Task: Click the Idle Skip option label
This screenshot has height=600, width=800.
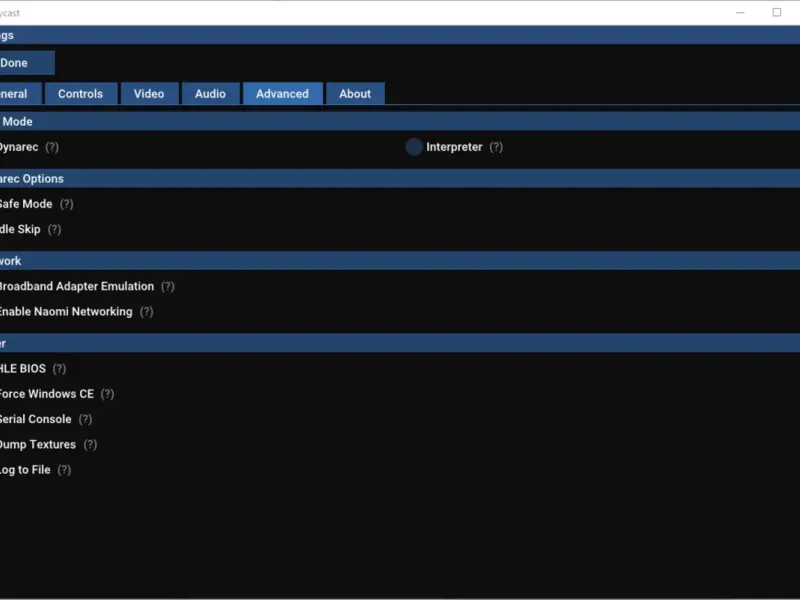Action: [x=20, y=230]
